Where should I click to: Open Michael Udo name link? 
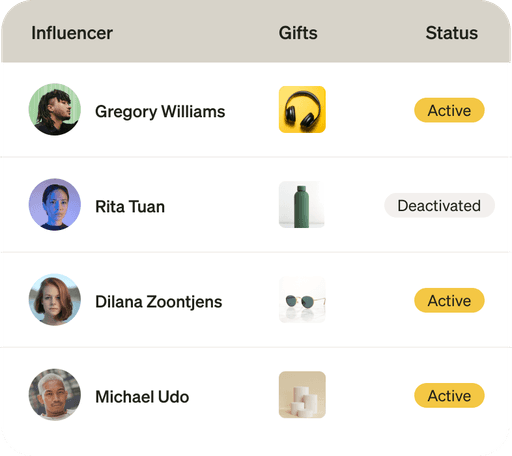[142, 397]
